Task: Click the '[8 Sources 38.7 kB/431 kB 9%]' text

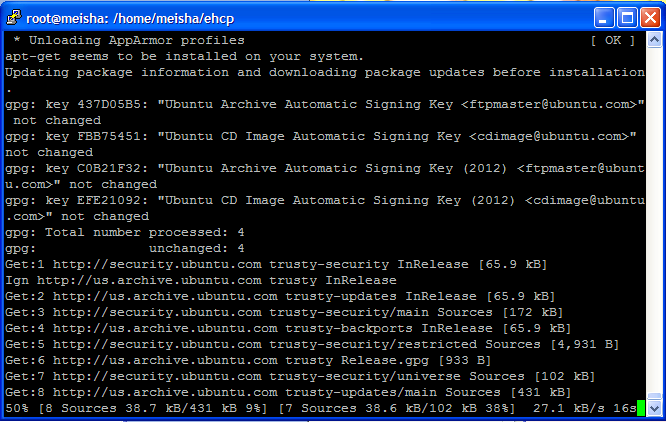Action: pyautogui.click(x=153, y=408)
